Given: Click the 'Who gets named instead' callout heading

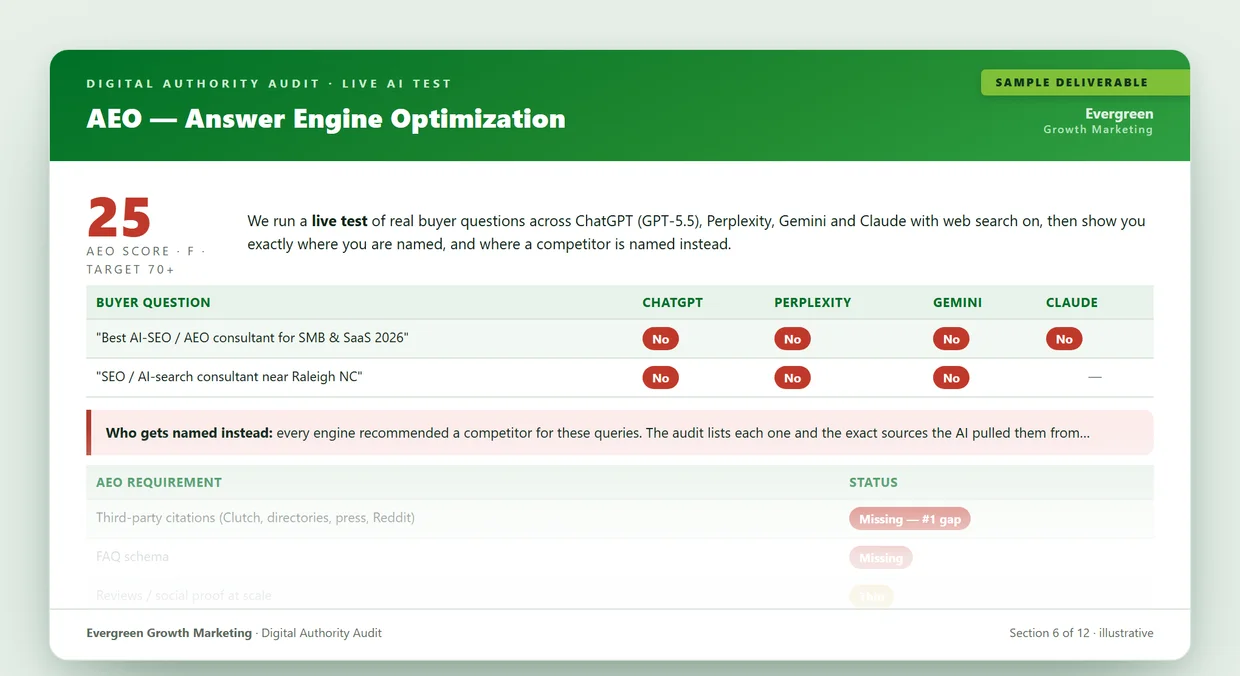Looking at the screenshot, I should click(x=189, y=433).
